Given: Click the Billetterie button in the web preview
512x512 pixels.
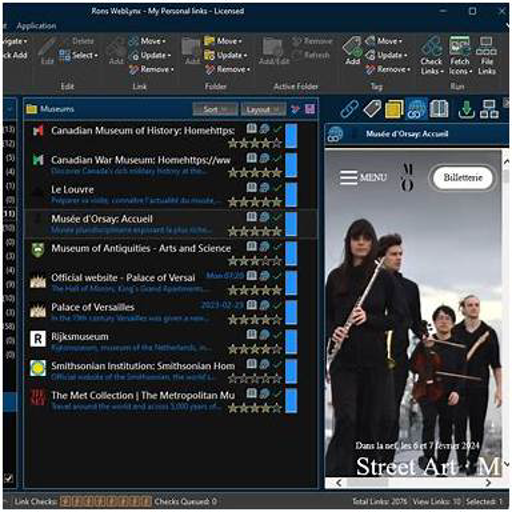Looking at the screenshot, I should coord(463,177).
